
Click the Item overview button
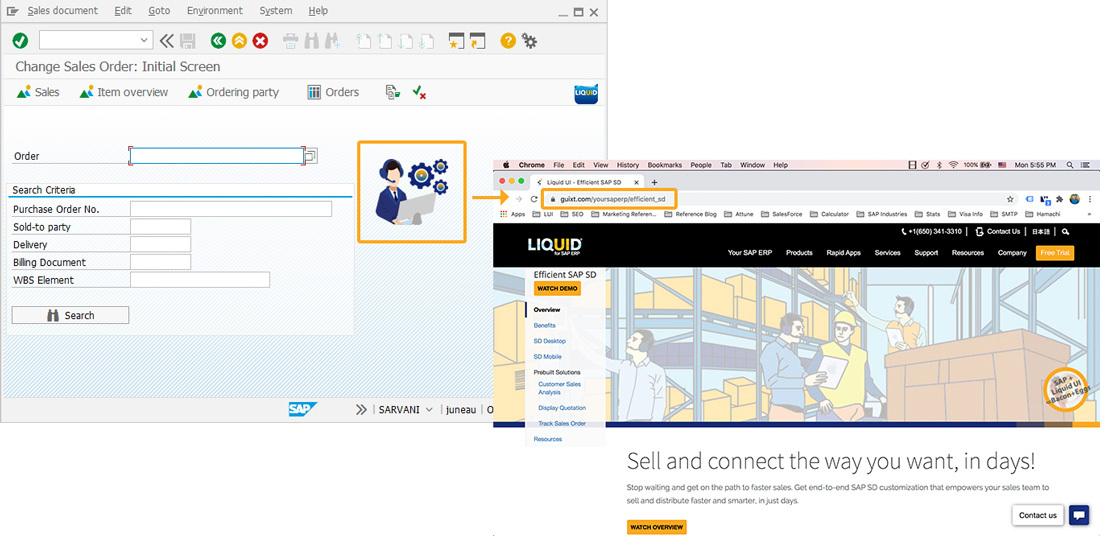coord(123,92)
